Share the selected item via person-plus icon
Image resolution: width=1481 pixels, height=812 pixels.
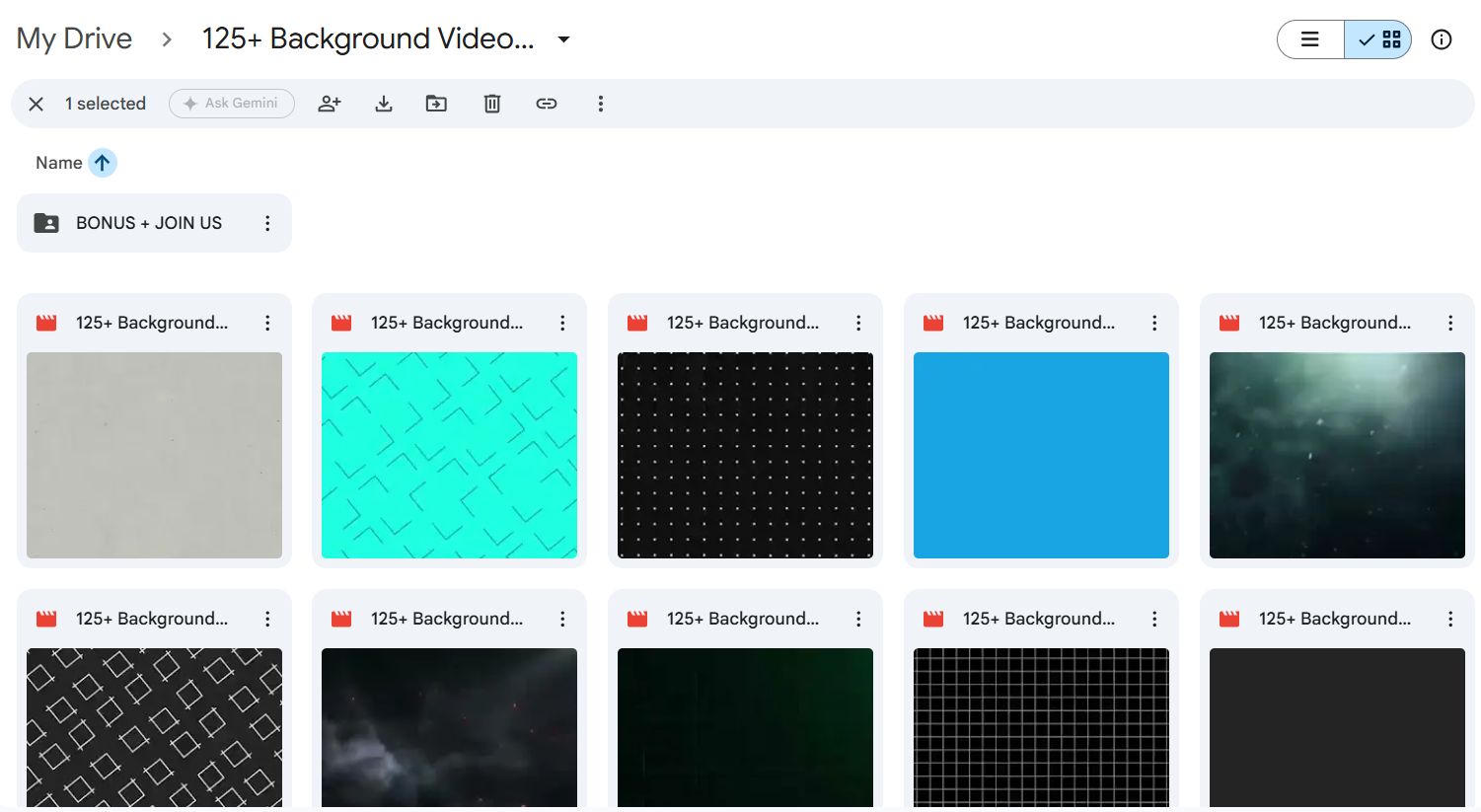(330, 104)
